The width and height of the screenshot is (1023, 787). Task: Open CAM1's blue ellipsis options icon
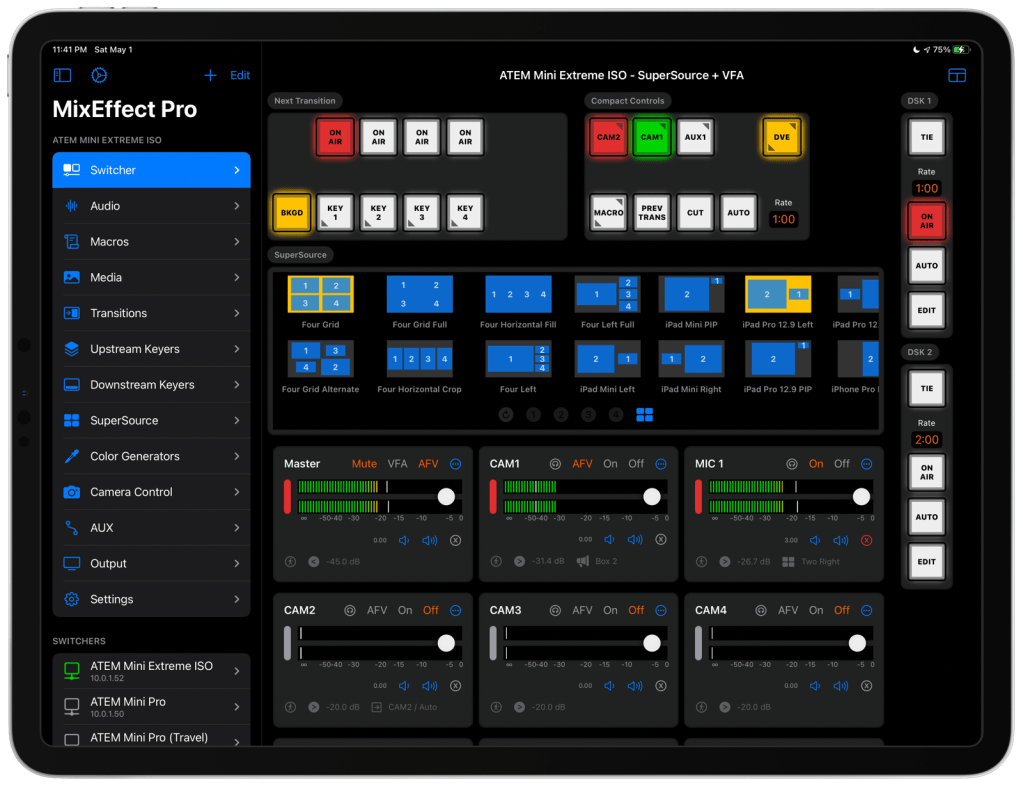tap(660, 463)
